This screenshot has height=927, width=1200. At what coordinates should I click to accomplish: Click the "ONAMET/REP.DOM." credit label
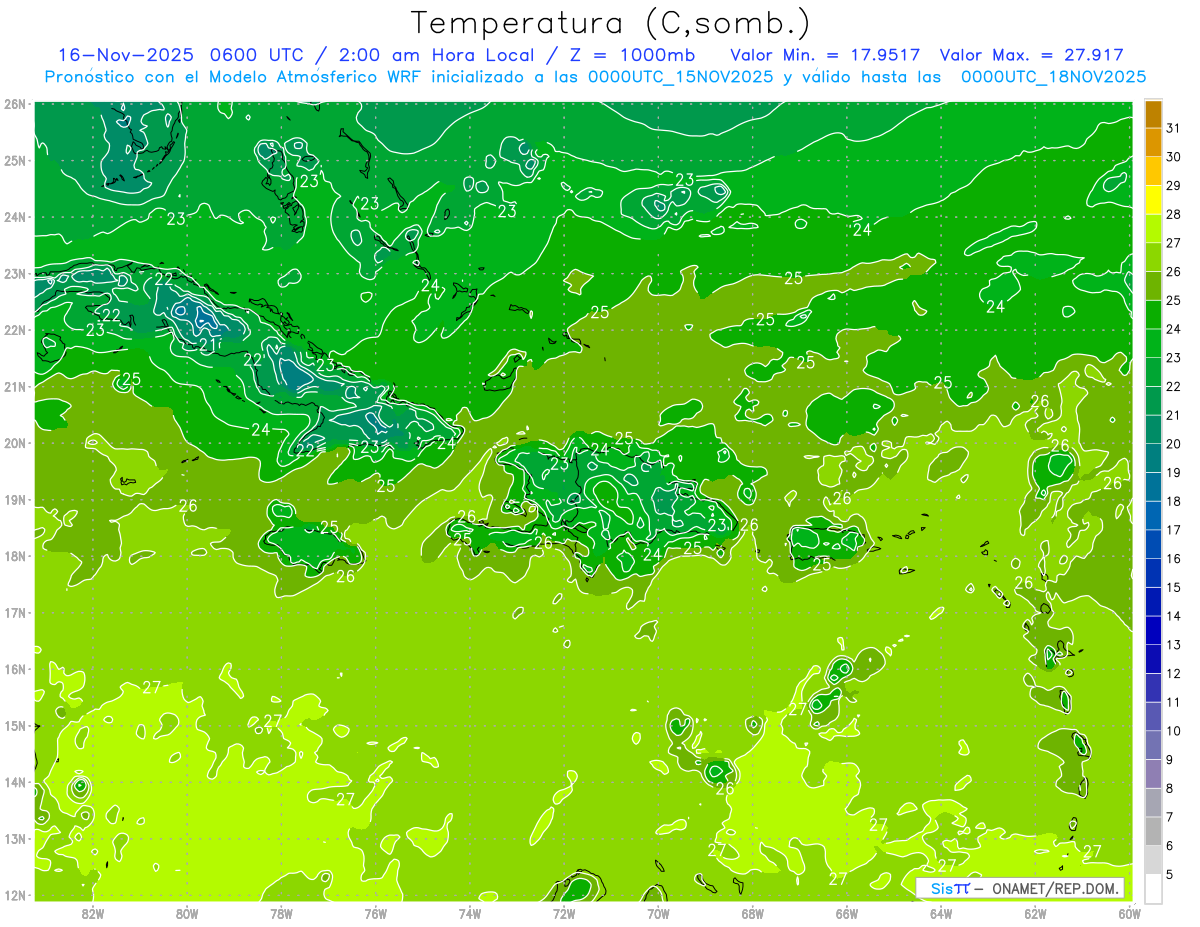coord(1055,888)
